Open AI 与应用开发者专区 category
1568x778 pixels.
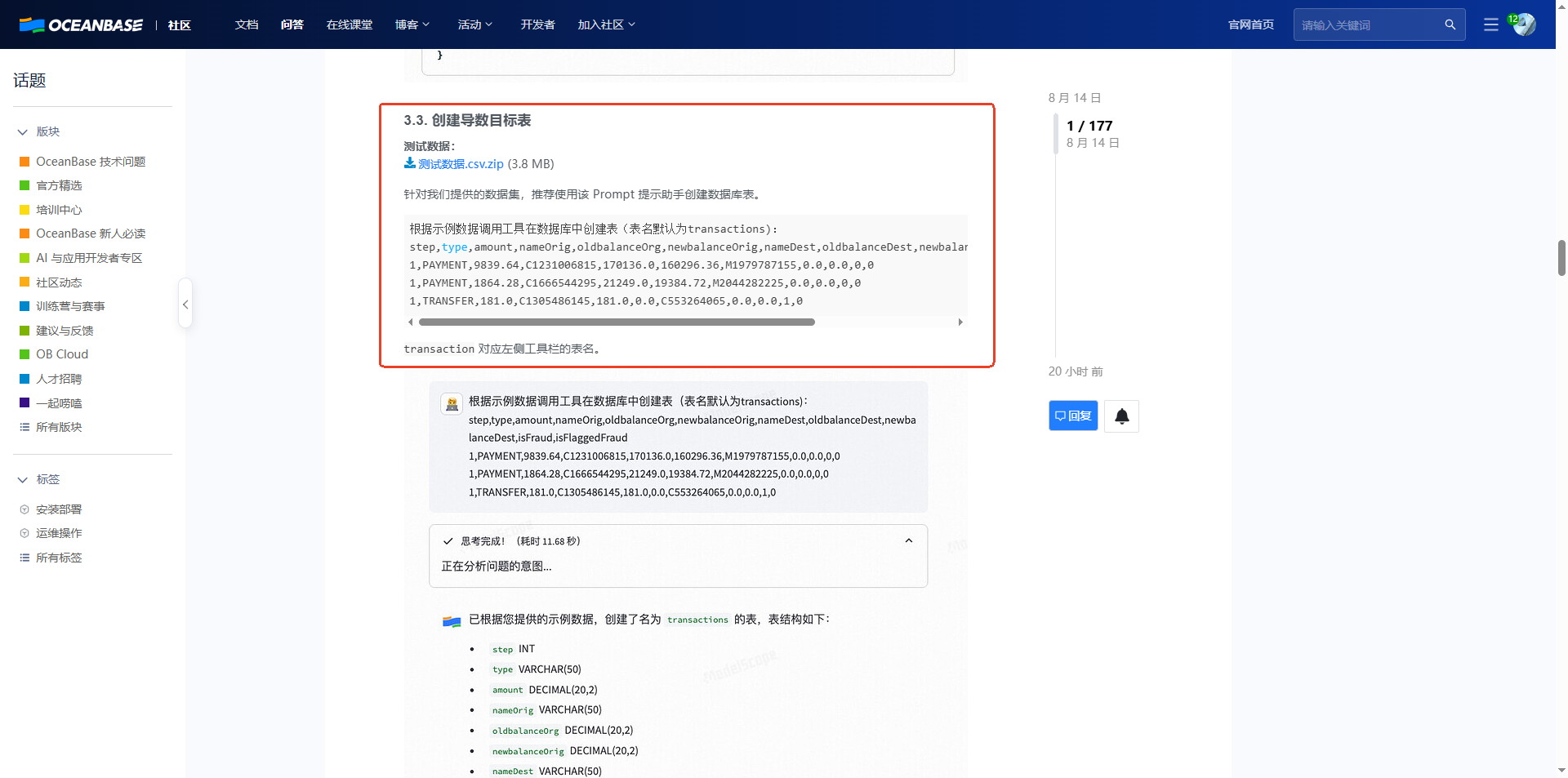[89, 258]
